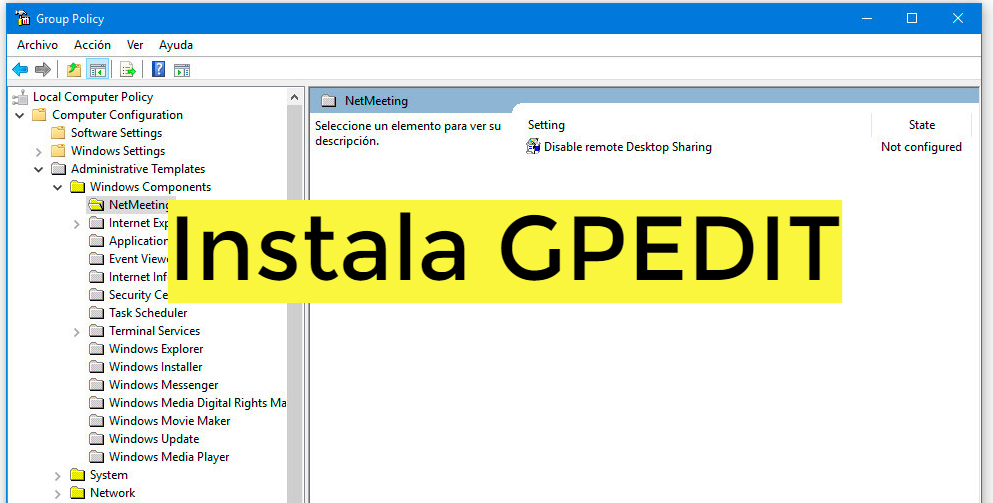This screenshot has width=993, height=503.
Task: Expand the Terminal Services node
Action: 77,331
